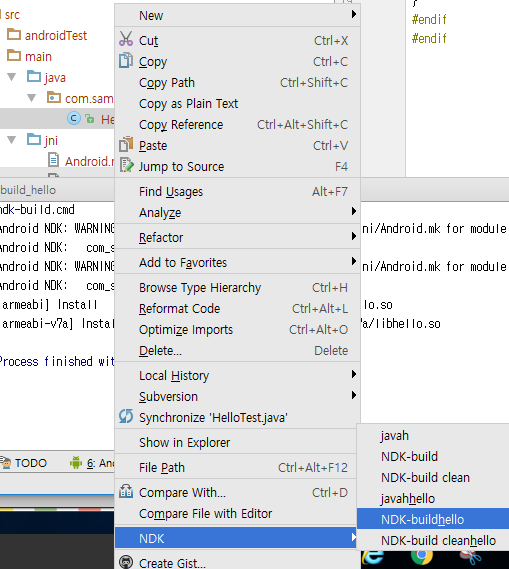Open the 6: Android tool window tab

click(91, 463)
